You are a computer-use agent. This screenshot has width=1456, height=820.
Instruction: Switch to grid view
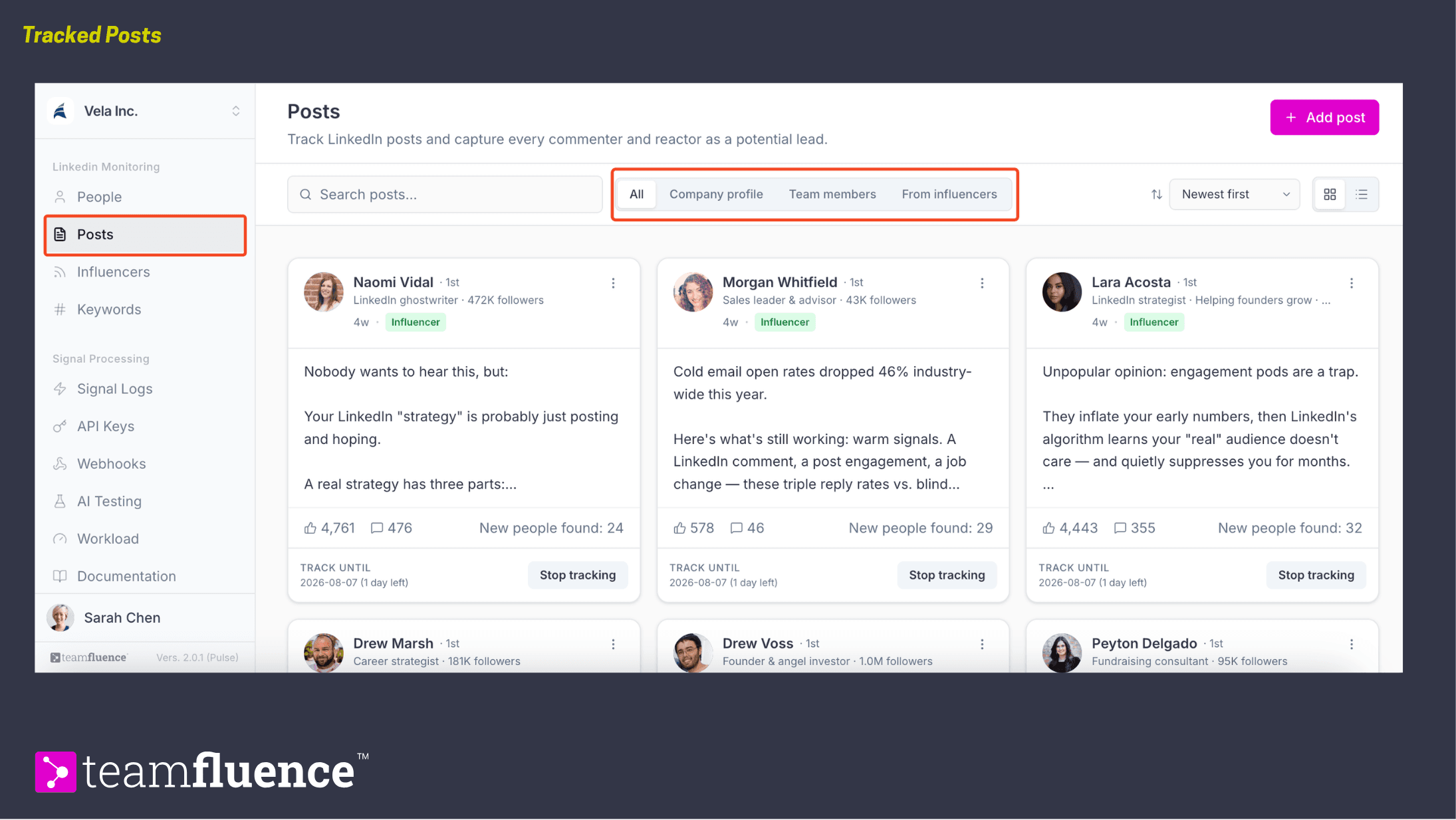pyautogui.click(x=1330, y=194)
